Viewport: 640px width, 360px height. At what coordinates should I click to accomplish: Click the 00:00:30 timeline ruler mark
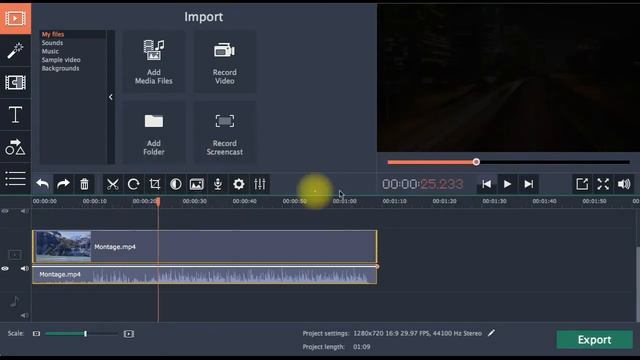pyautogui.click(x=194, y=201)
